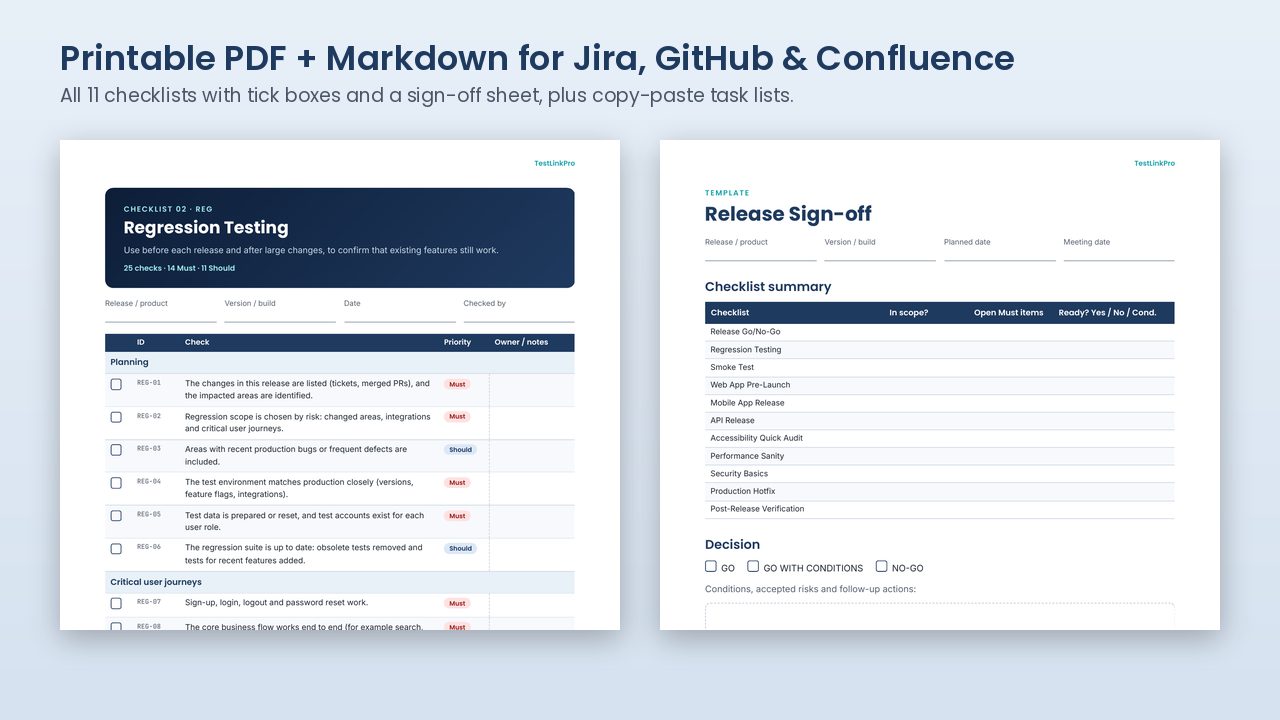The height and width of the screenshot is (720, 1280).
Task: Click the Checked by field on Regression Testing page
Action: click(x=519, y=310)
